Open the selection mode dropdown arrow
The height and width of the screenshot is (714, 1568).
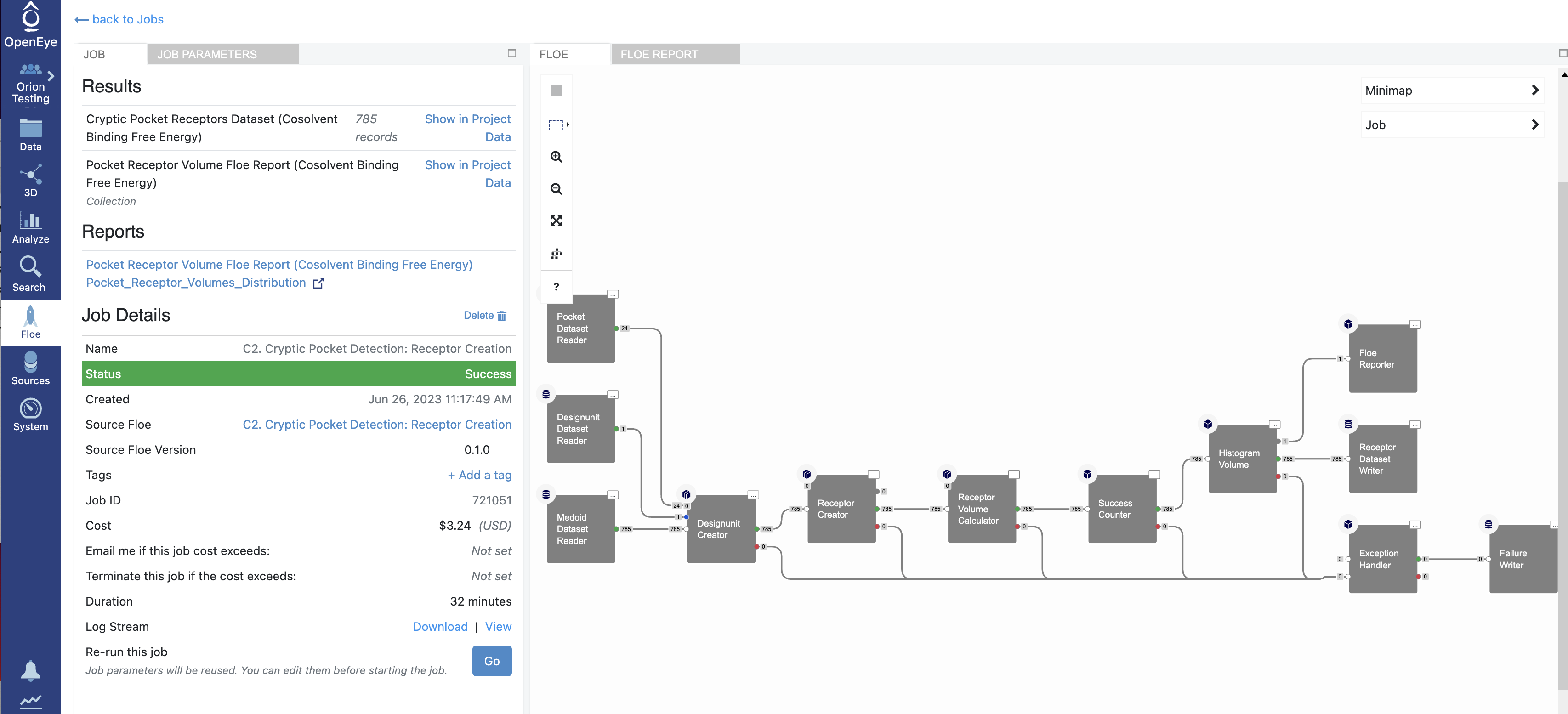click(x=567, y=125)
